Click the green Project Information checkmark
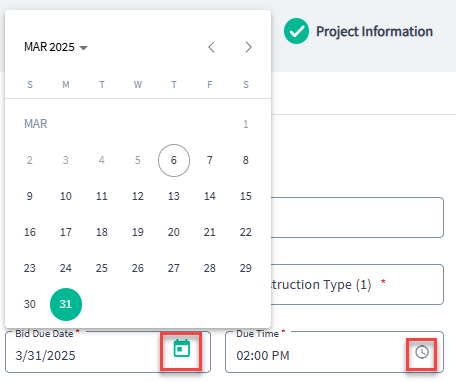456x383 pixels. (x=296, y=31)
